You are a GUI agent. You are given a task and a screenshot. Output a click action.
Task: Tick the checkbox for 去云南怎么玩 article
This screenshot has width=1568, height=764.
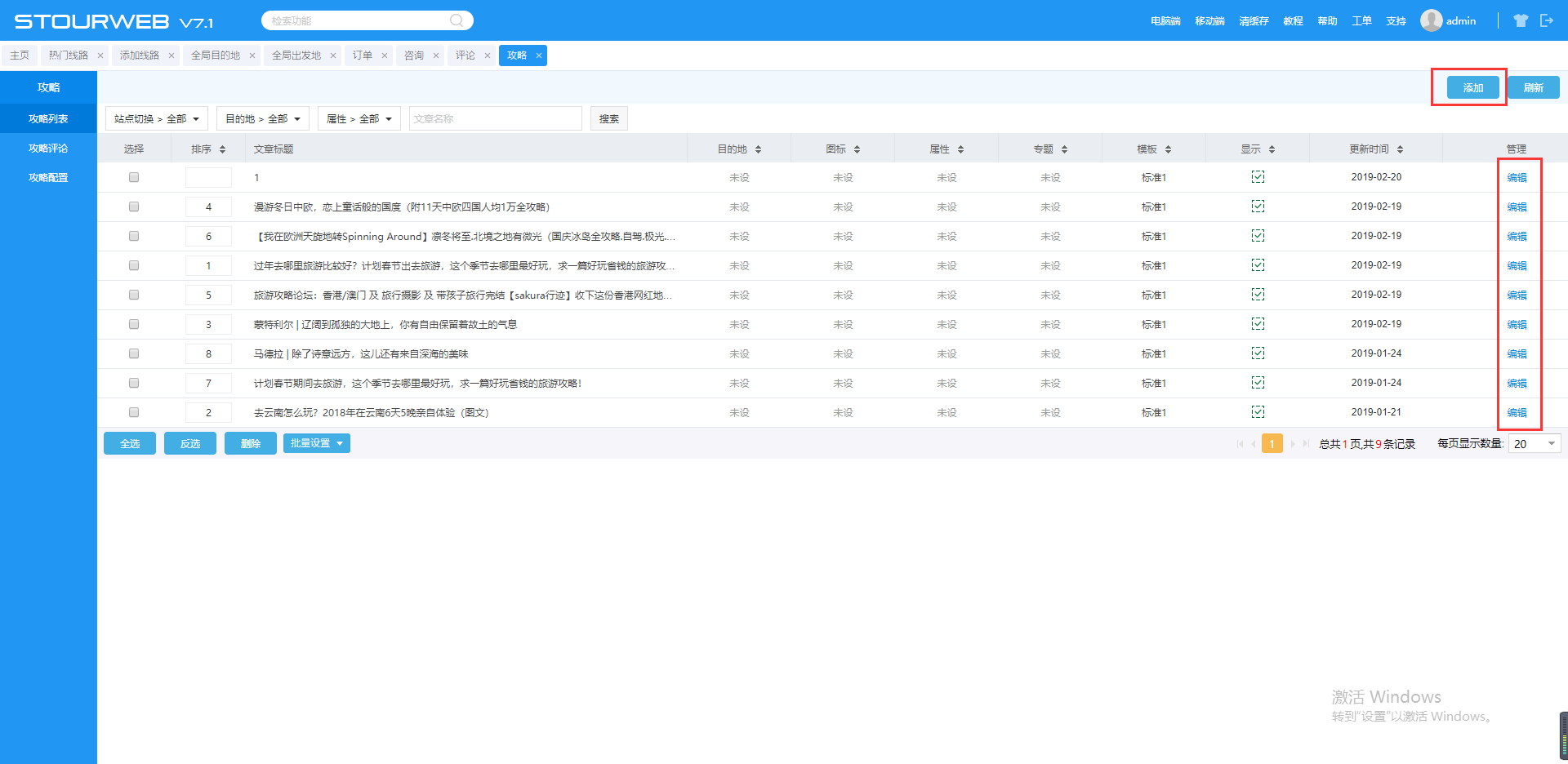click(x=134, y=412)
